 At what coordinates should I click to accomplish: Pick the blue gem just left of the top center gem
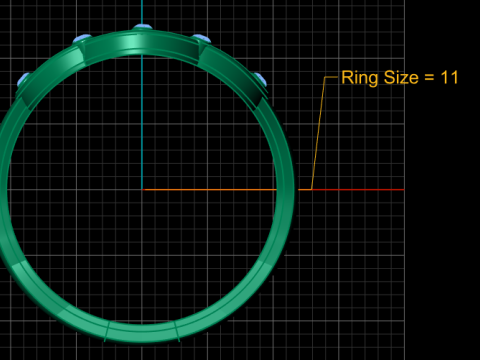(82, 38)
